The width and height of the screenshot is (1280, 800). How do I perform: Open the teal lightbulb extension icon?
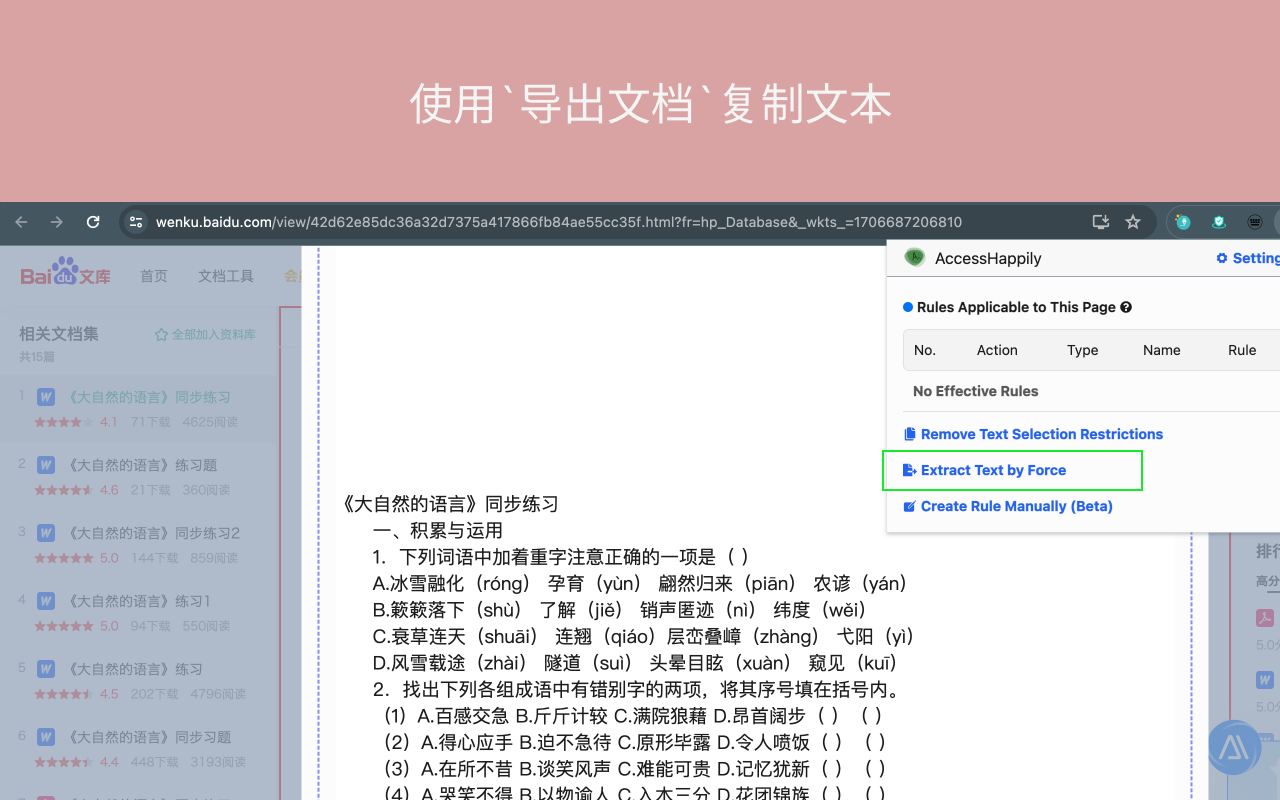coord(1183,222)
